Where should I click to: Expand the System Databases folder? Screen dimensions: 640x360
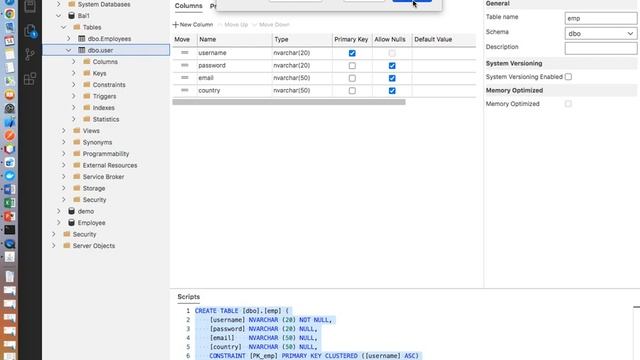[x=59, y=4]
